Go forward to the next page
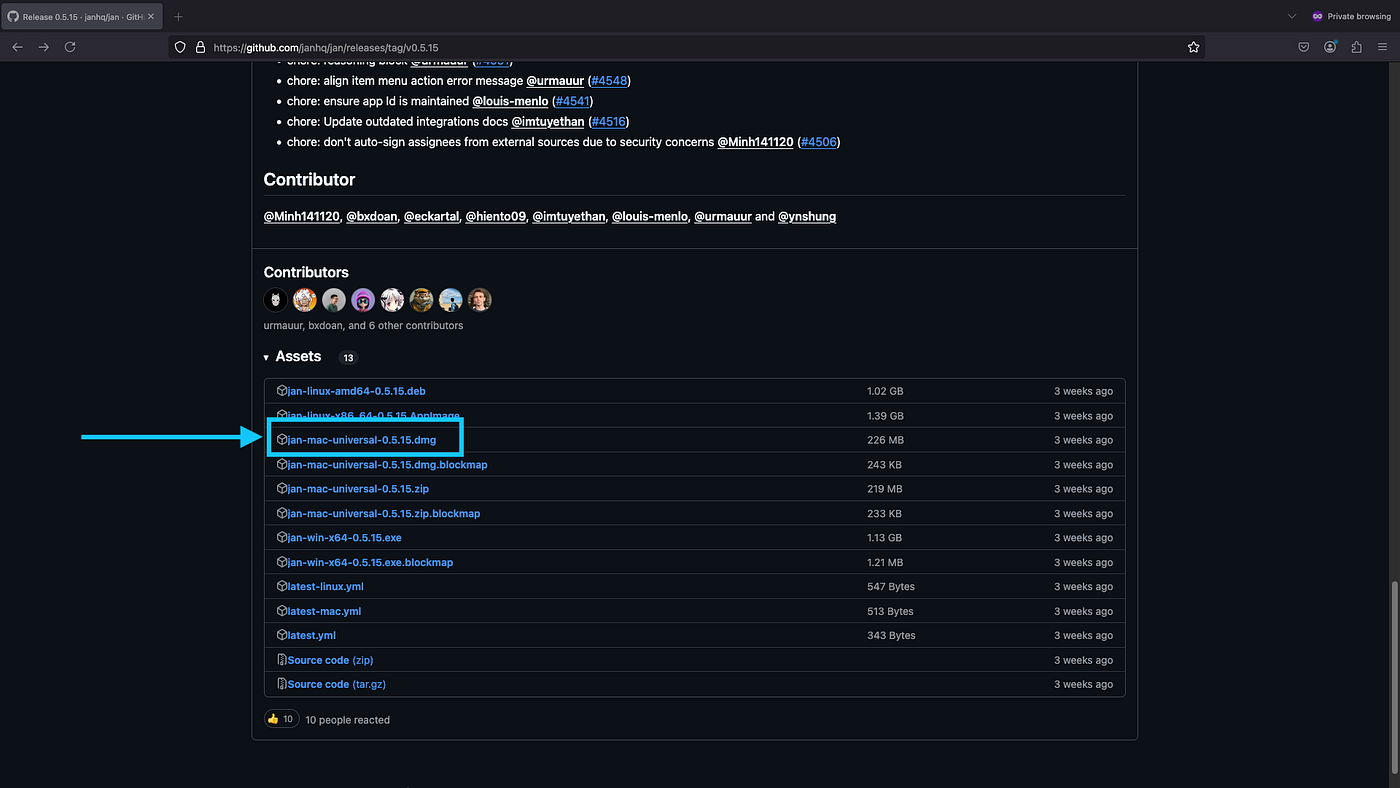This screenshot has height=788, width=1400. pyautogui.click(x=43, y=47)
